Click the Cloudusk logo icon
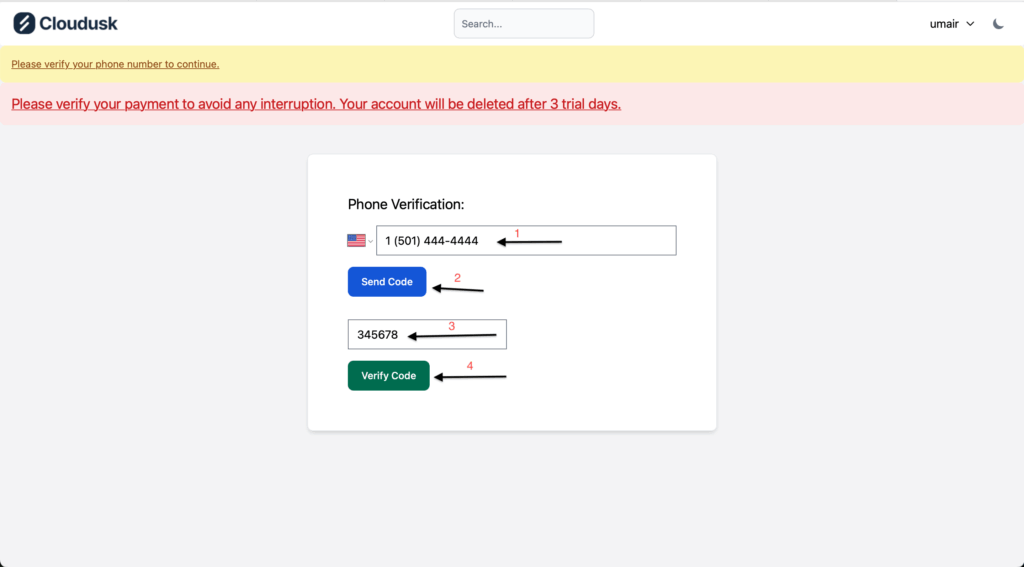 coord(24,23)
